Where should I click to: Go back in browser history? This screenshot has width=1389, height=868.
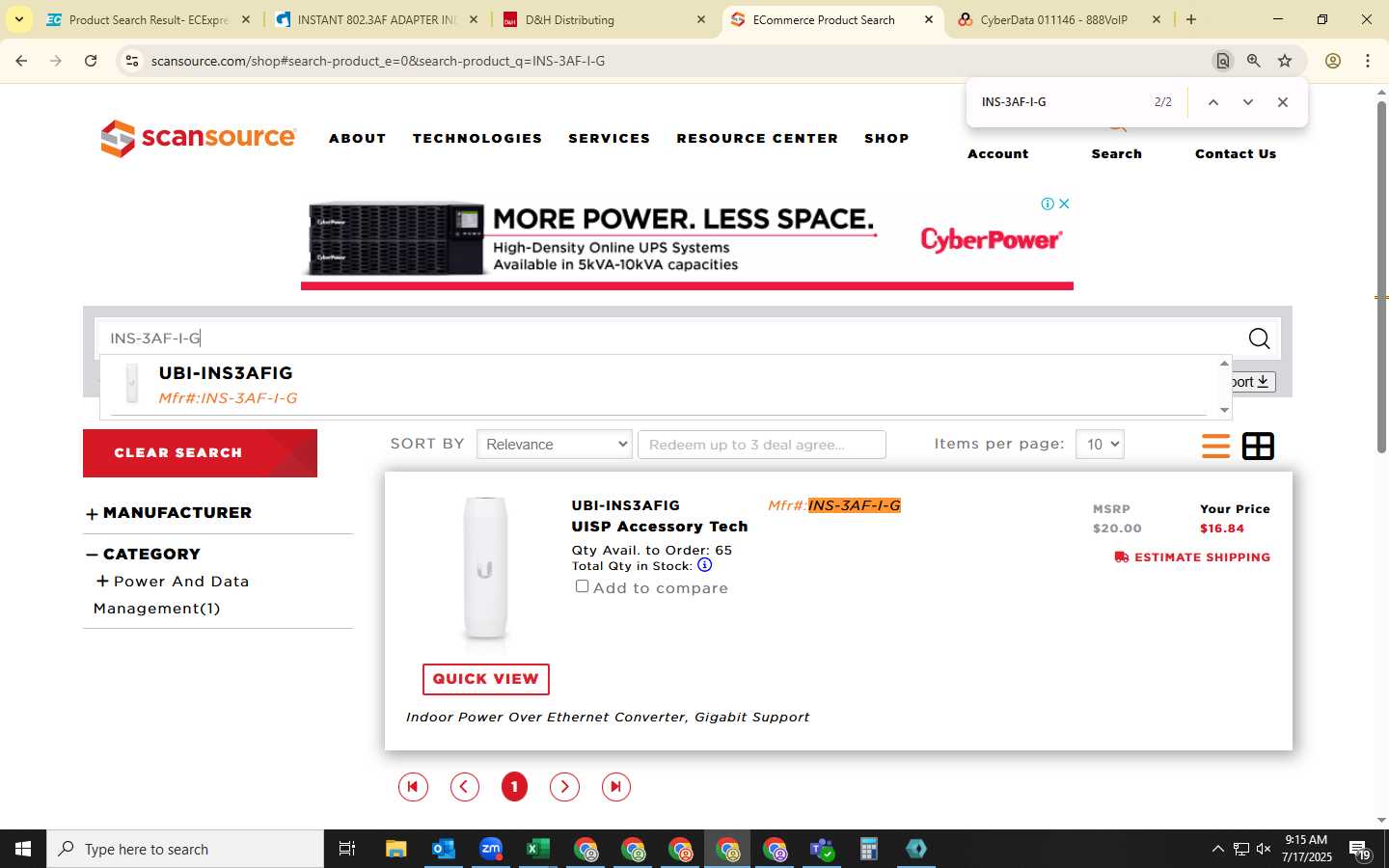click(21, 61)
